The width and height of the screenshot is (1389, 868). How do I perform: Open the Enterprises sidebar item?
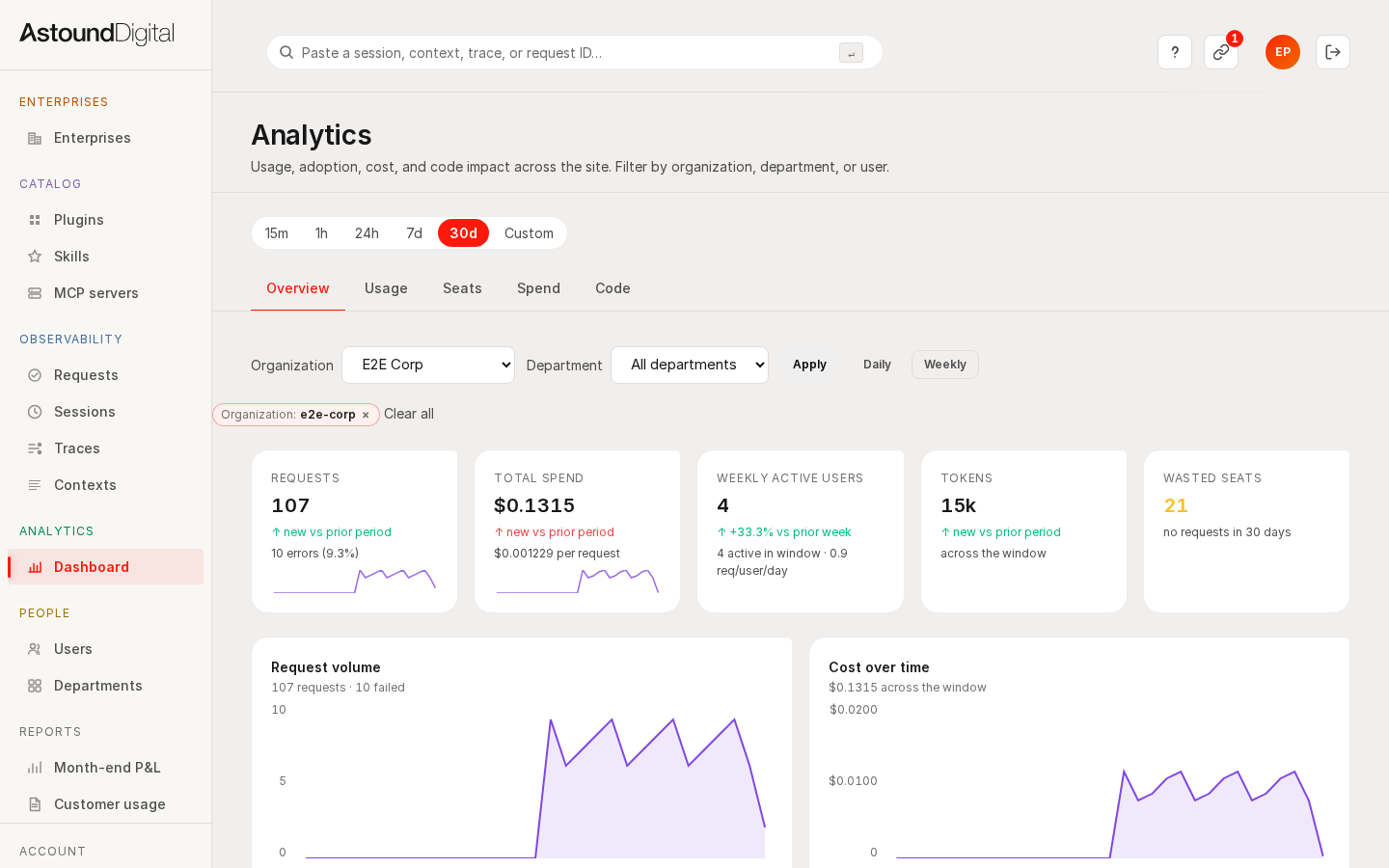click(105, 138)
